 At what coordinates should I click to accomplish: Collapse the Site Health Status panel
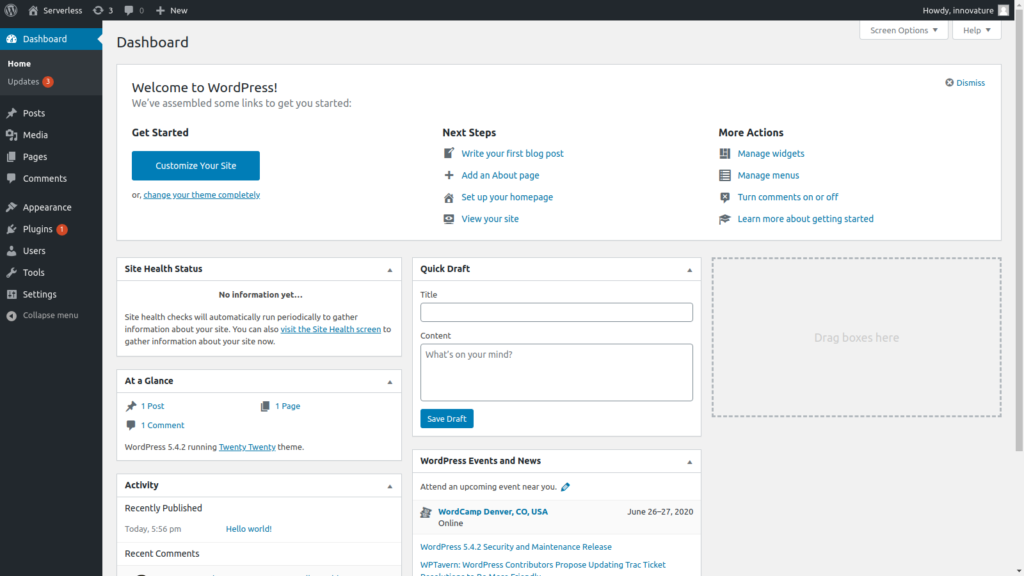390,270
